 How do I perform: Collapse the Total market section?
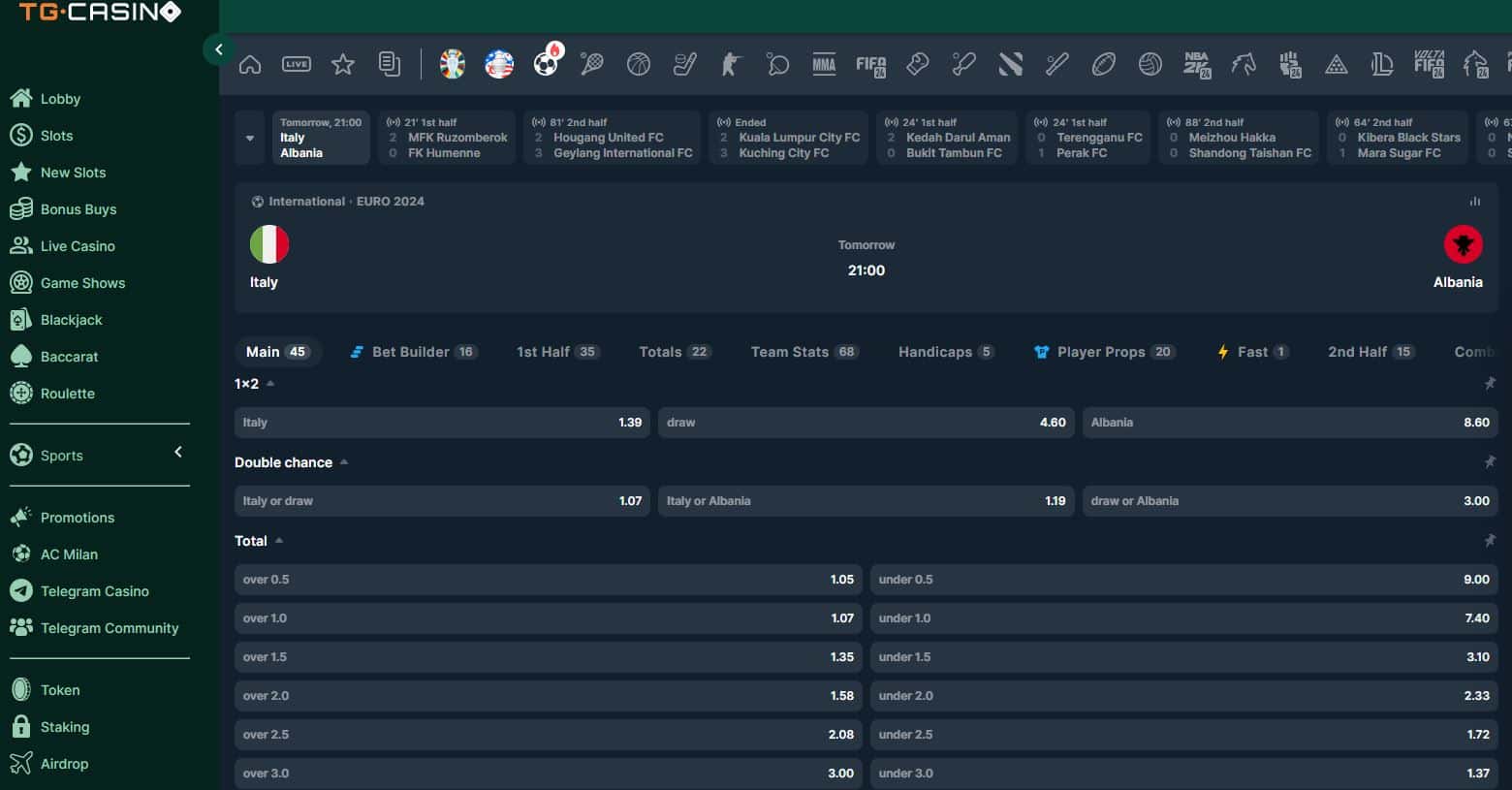[279, 541]
